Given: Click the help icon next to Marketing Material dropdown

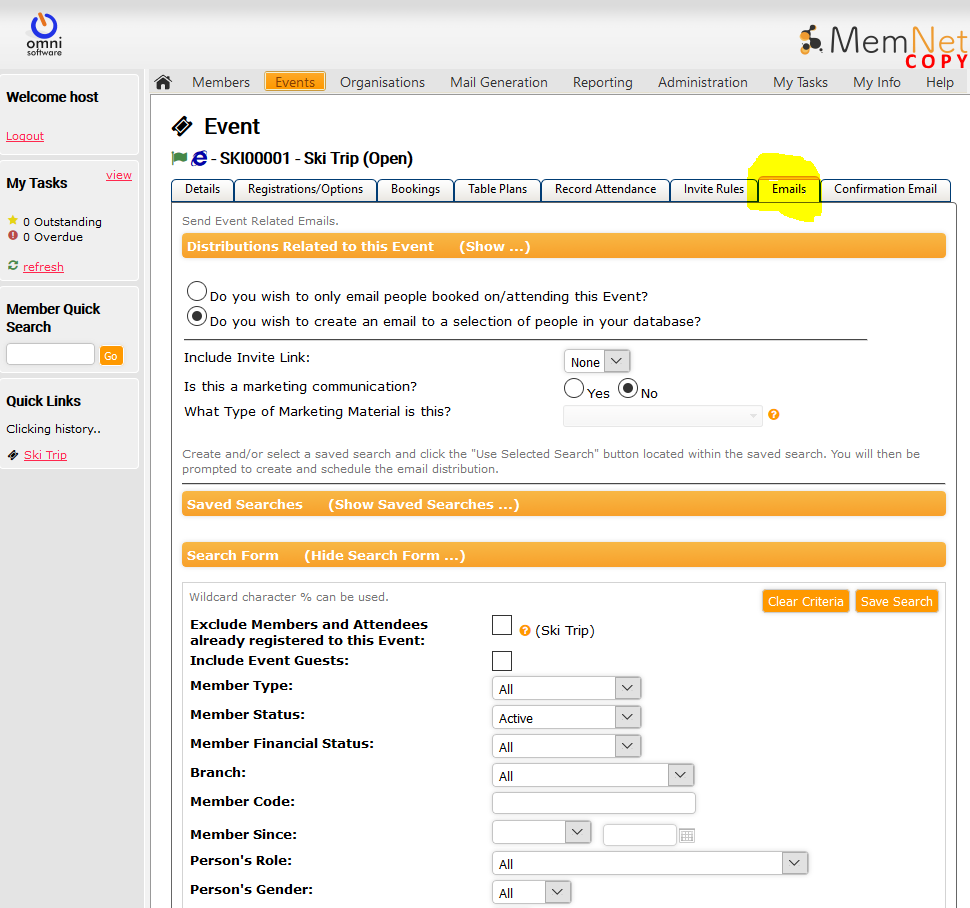Looking at the screenshot, I should (773, 415).
